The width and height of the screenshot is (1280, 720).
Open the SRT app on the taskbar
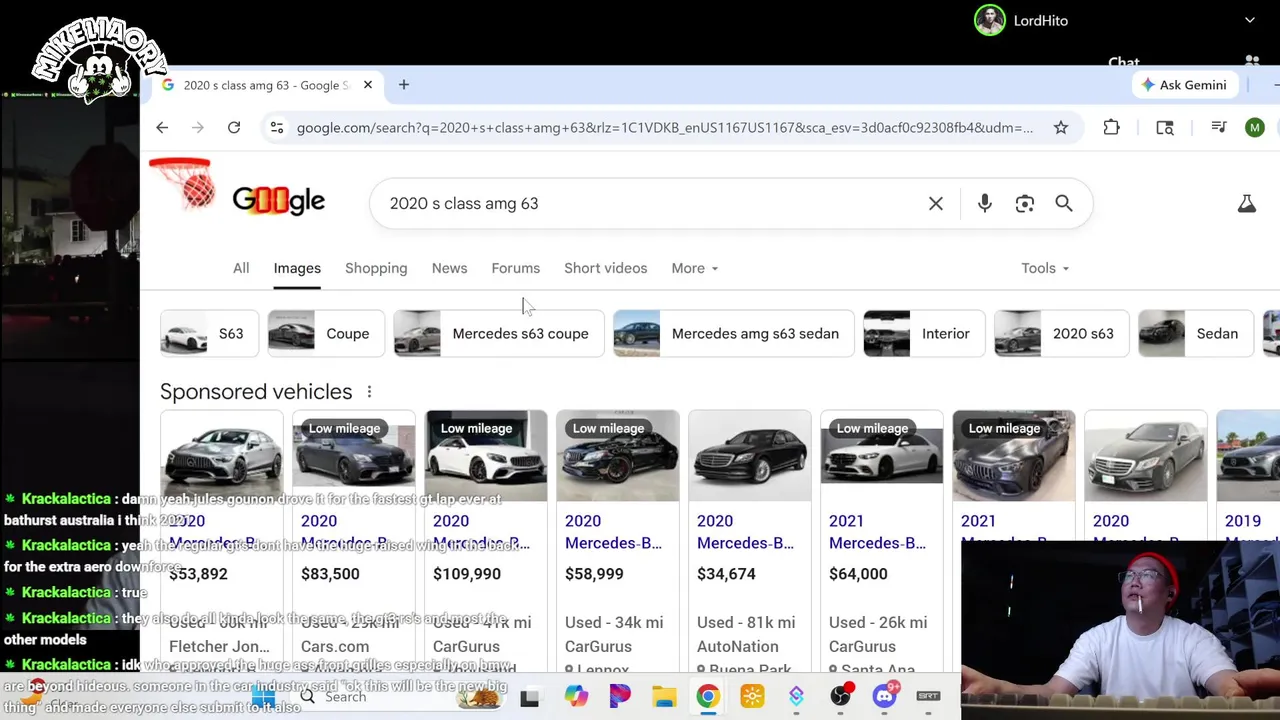[x=929, y=697]
